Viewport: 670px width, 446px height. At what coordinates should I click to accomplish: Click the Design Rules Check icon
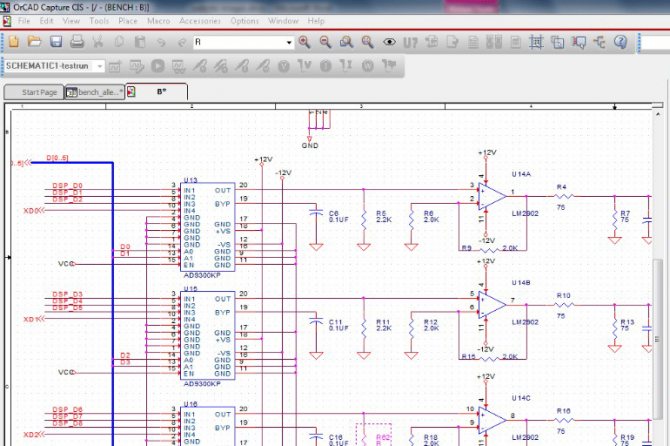[x=453, y=42]
